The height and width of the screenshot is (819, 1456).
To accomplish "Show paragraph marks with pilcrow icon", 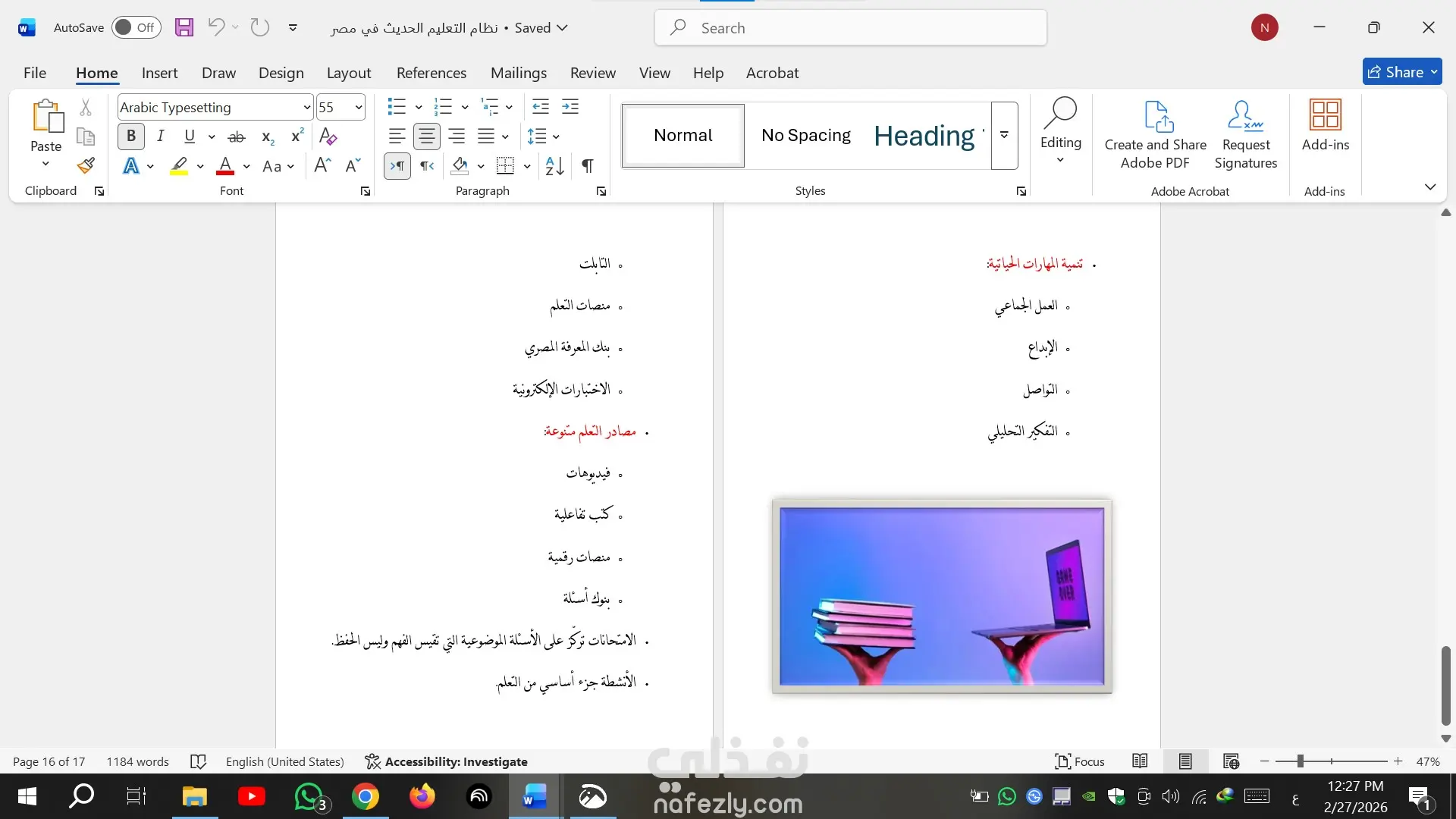I will click(x=587, y=166).
